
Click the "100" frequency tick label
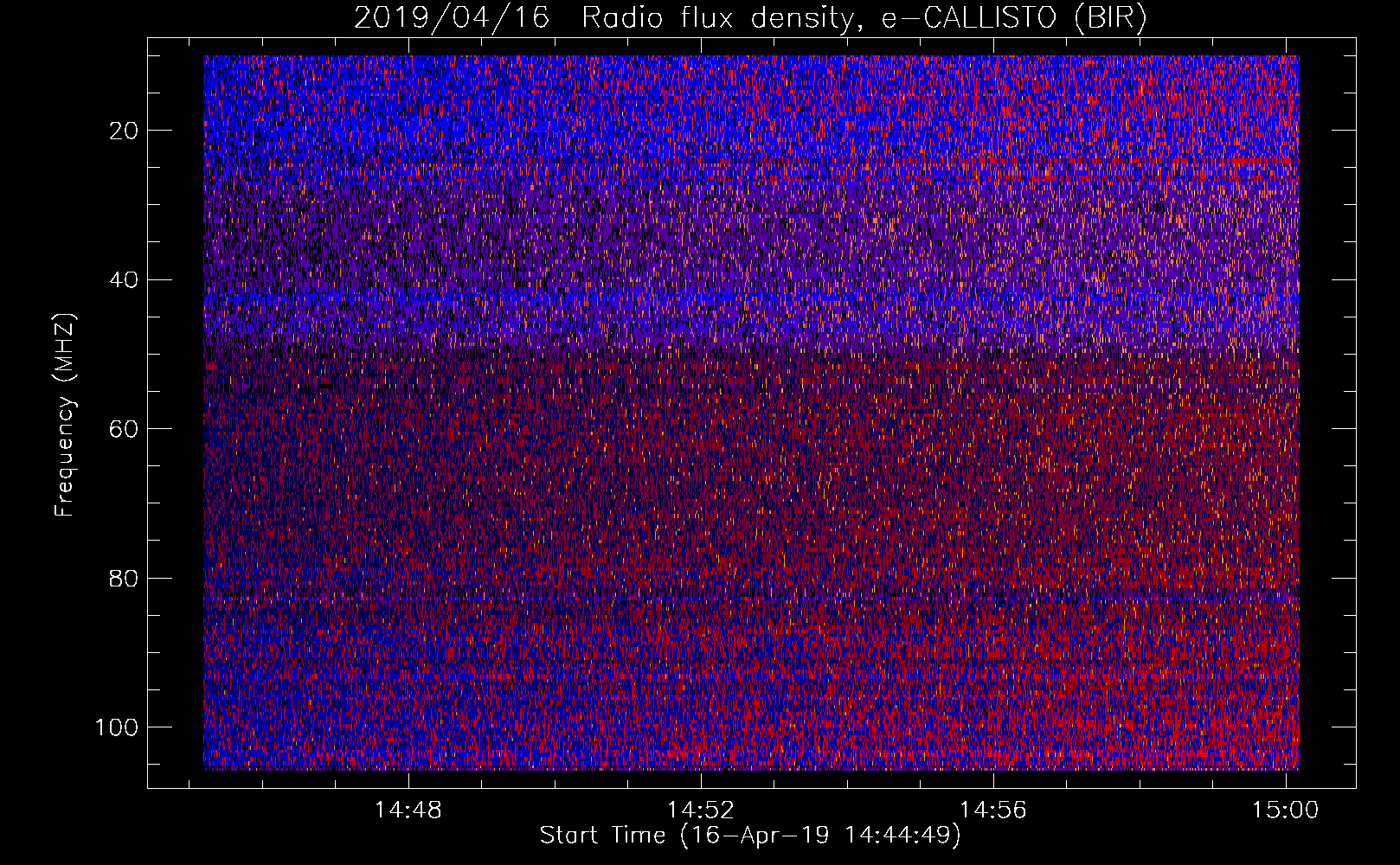[x=117, y=727]
